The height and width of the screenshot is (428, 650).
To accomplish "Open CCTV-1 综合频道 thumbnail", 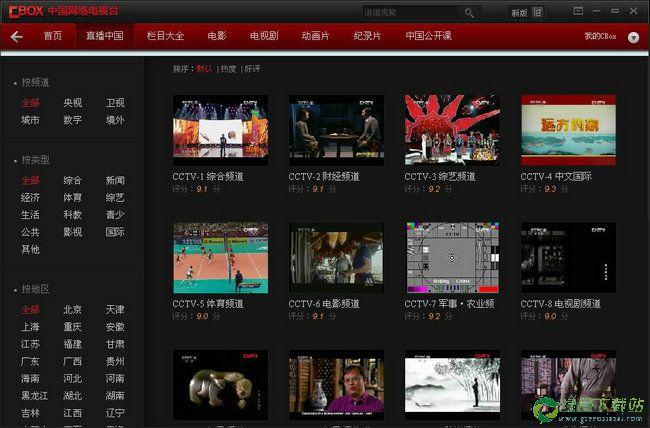I will tap(220, 130).
